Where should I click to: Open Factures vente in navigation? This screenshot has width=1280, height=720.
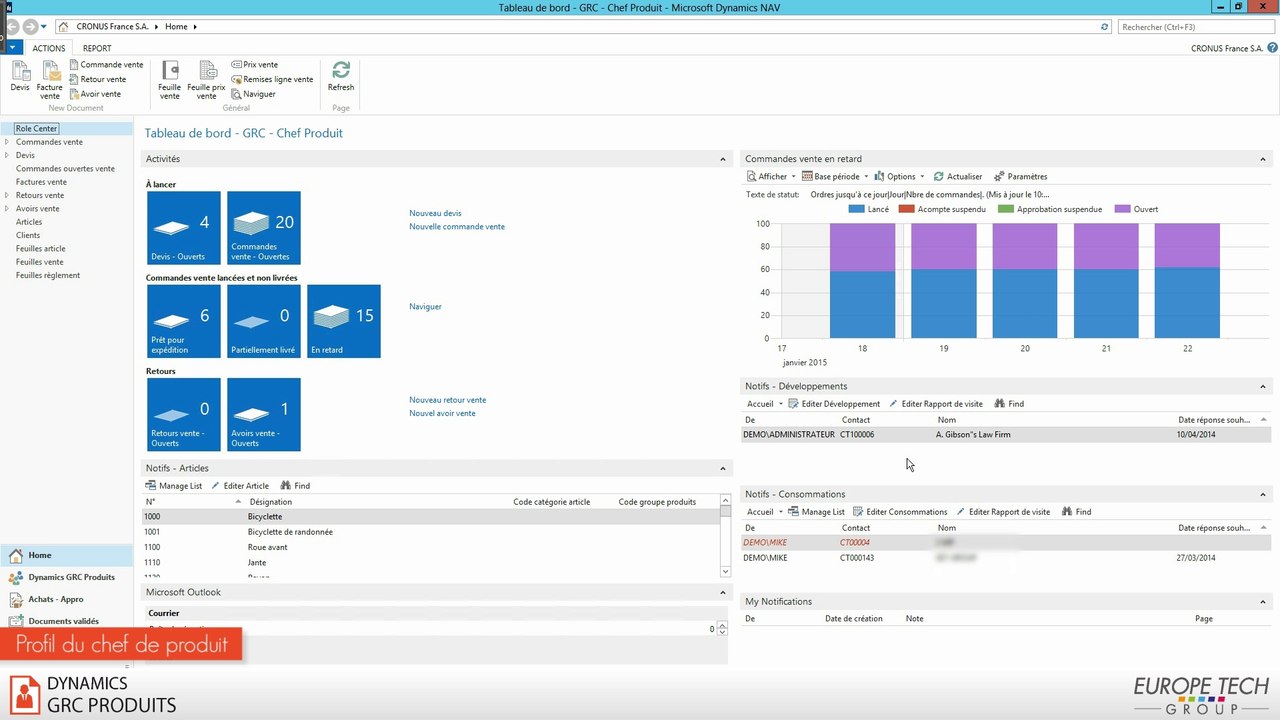click(41, 182)
